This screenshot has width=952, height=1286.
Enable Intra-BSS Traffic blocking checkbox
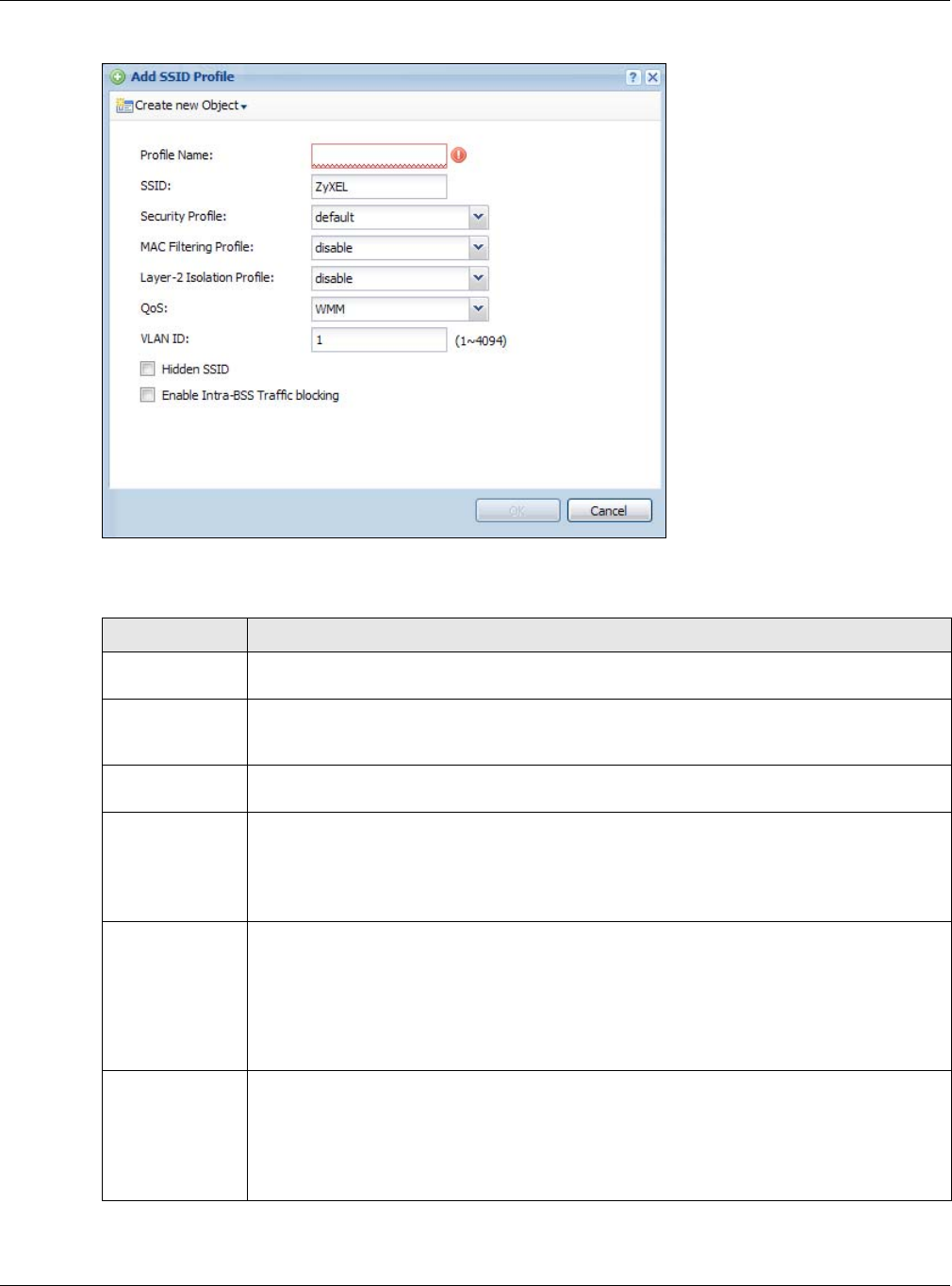pos(148,395)
